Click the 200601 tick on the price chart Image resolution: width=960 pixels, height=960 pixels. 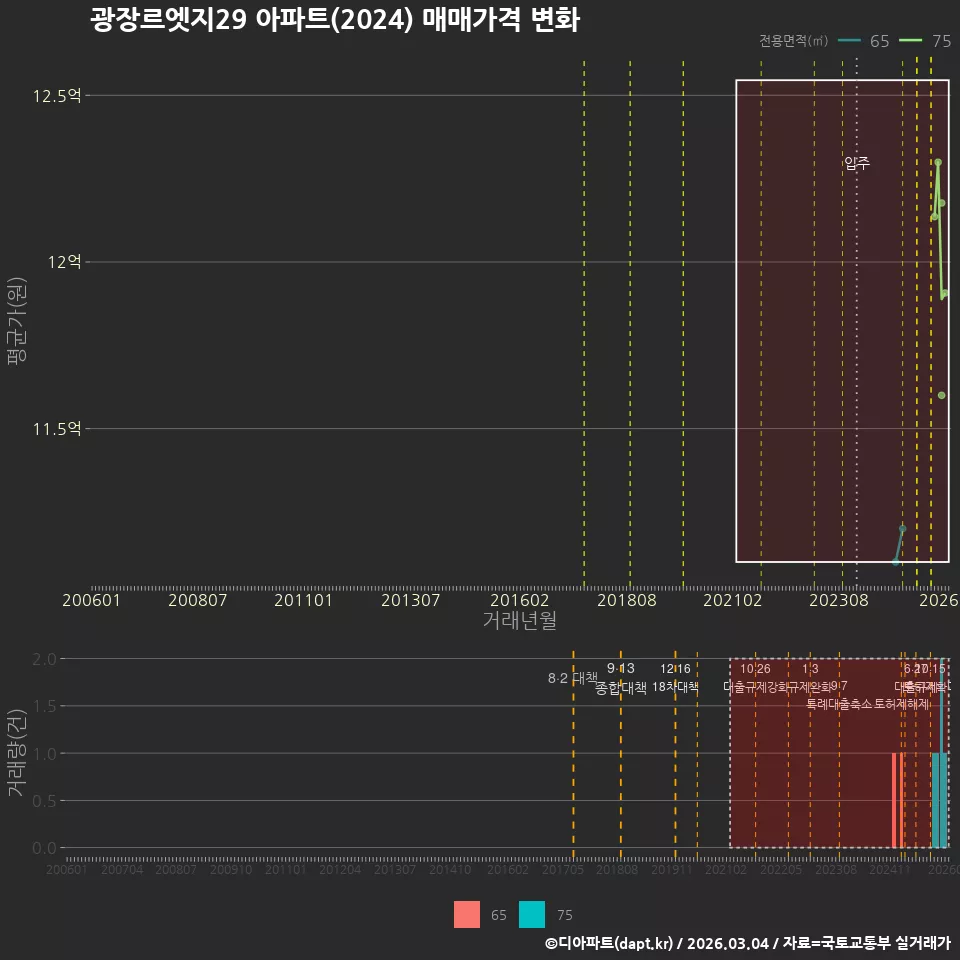click(91, 600)
